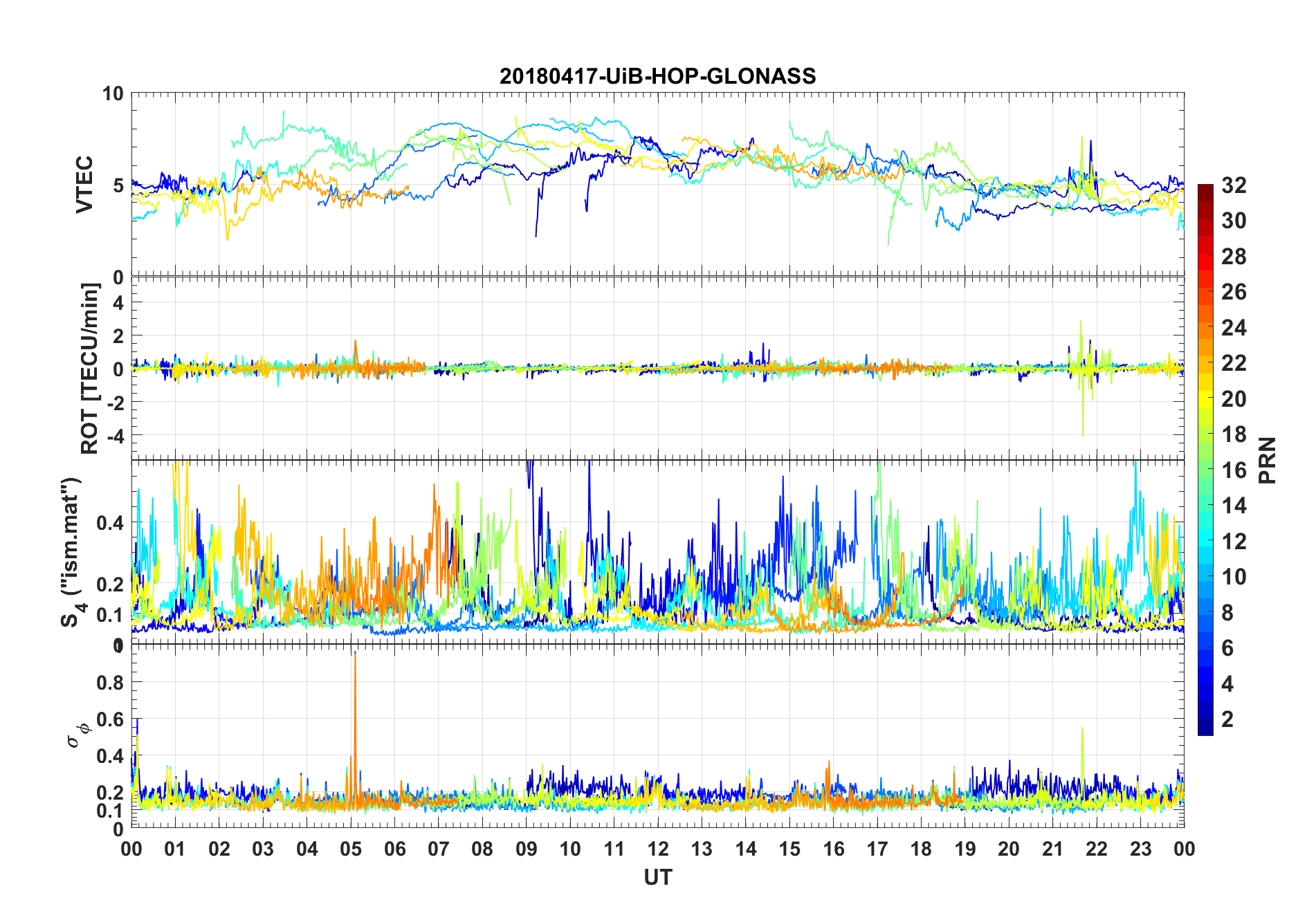Click the VTEC panel y-tick 5

click(x=118, y=185)
